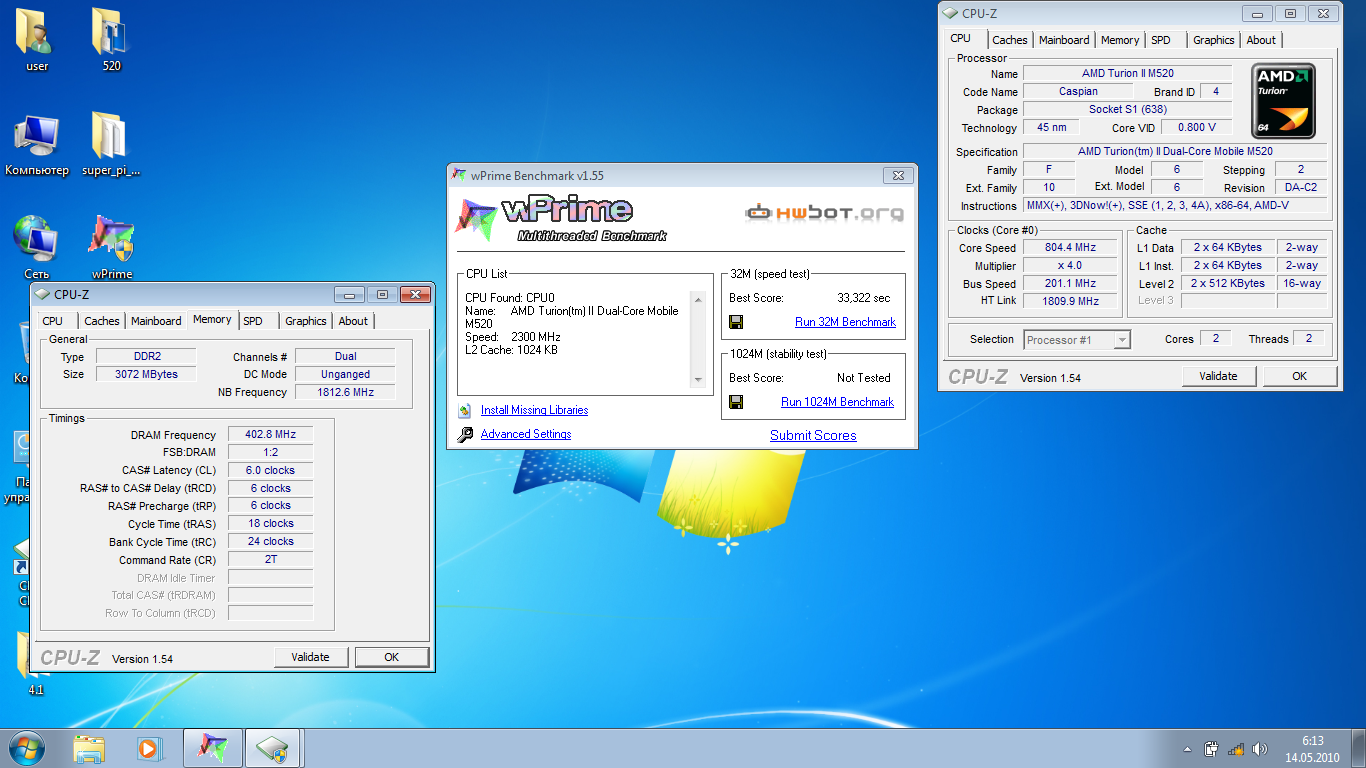Click the CPU List scrollbar up arrow
Screen dimensions: 1366x768
(x=698, y=299)
